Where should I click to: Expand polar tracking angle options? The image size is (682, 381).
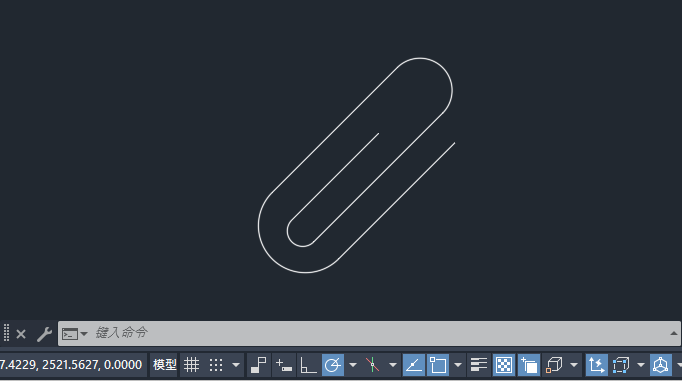point(353,365)
